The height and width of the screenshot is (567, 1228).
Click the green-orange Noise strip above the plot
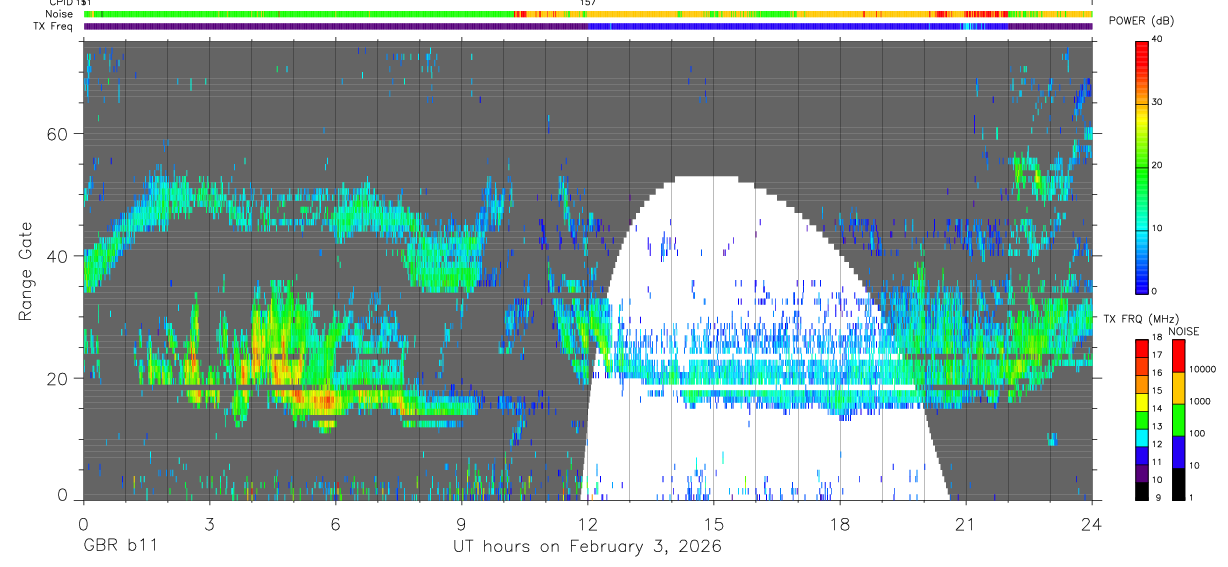pos(588,14)
